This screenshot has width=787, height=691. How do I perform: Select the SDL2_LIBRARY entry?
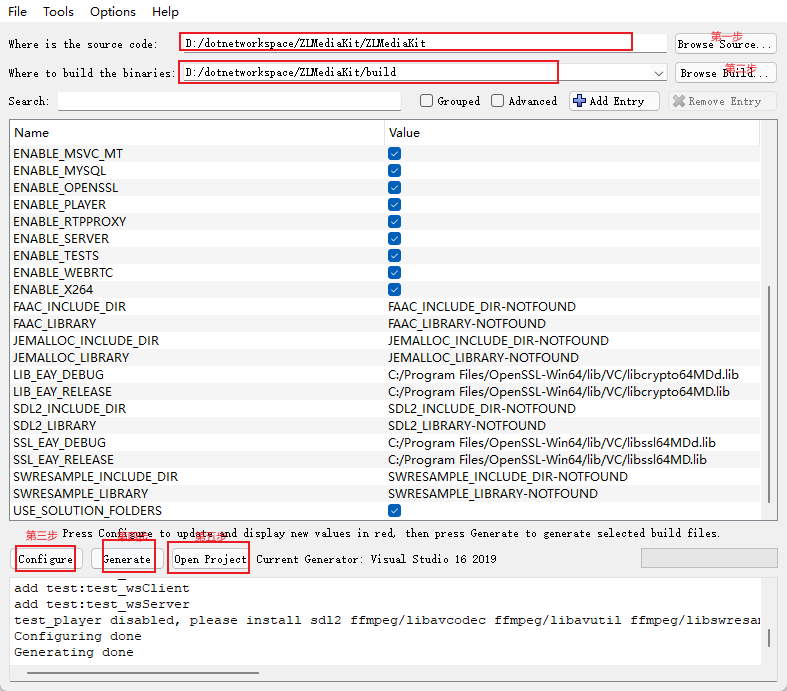(x=54, y=426)
